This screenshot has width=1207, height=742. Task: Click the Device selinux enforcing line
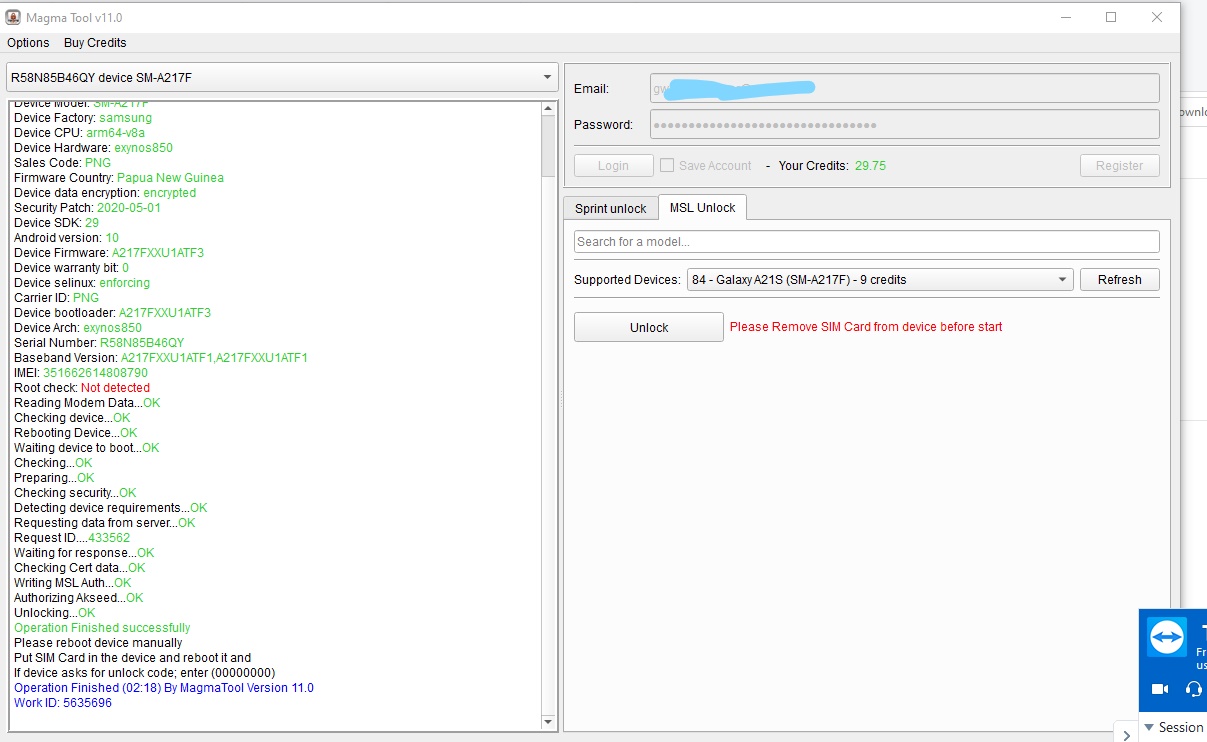point(82,283)
